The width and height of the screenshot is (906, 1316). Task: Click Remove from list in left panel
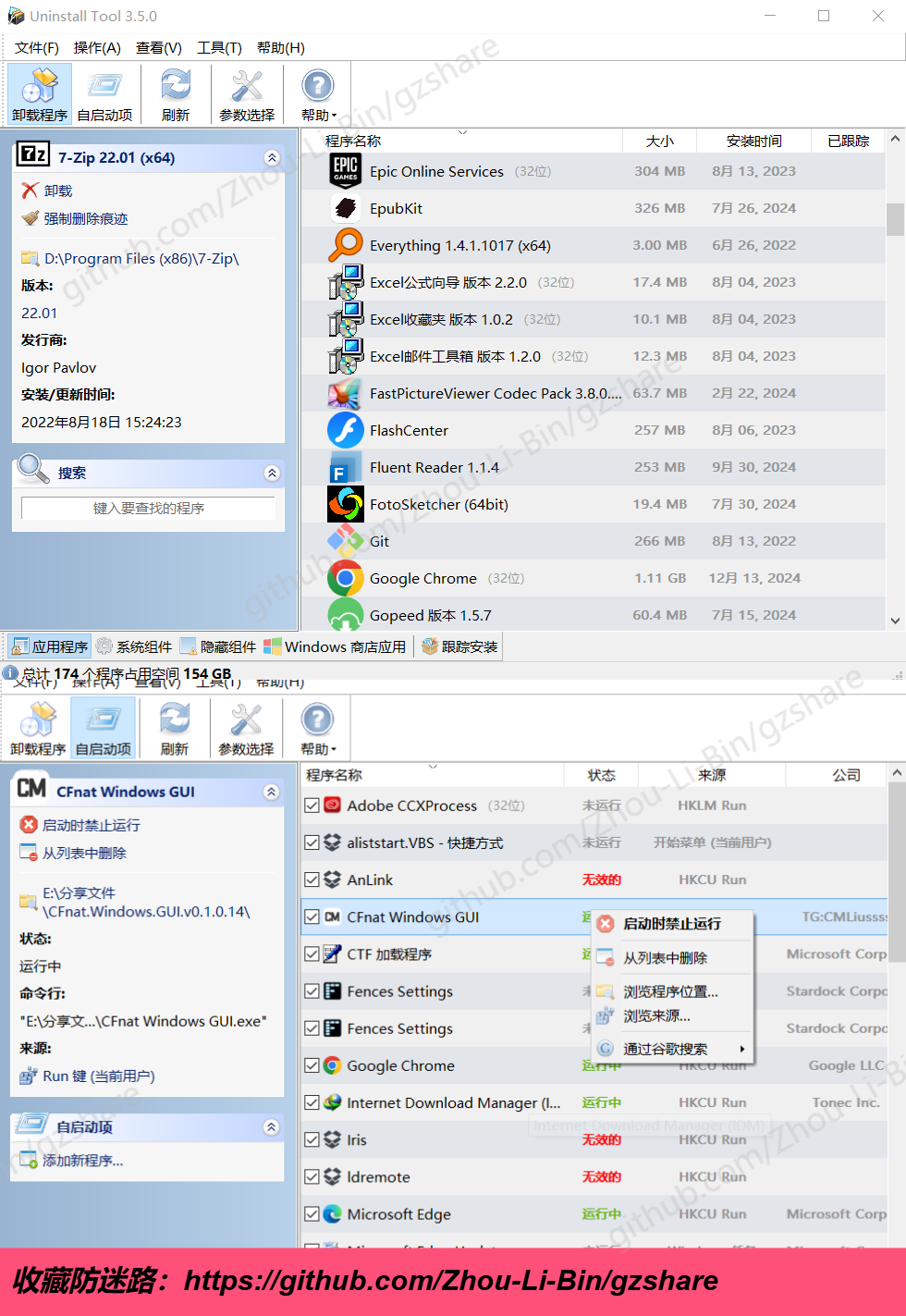tap(84, 853)
